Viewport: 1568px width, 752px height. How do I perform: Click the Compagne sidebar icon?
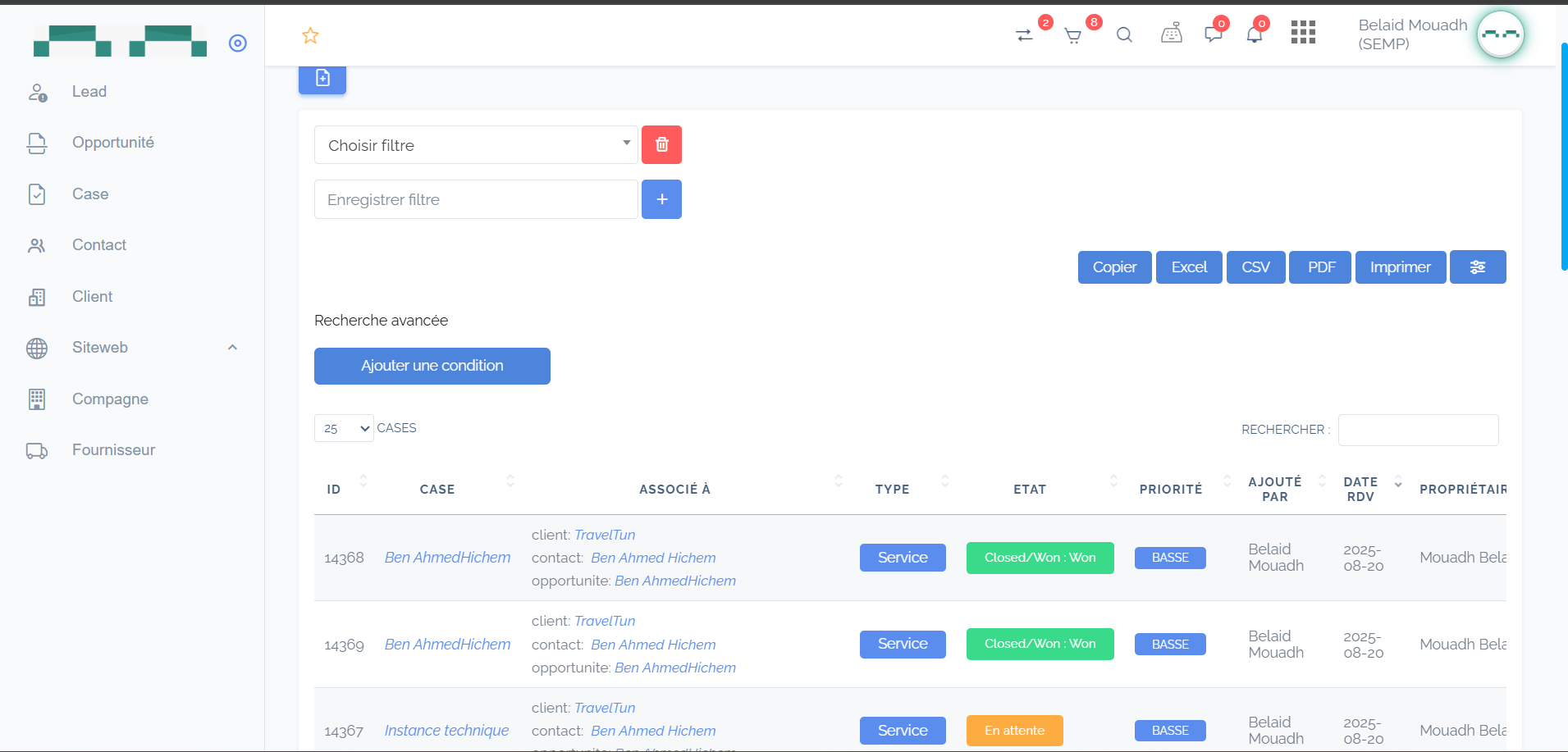(x=37, y=399)
